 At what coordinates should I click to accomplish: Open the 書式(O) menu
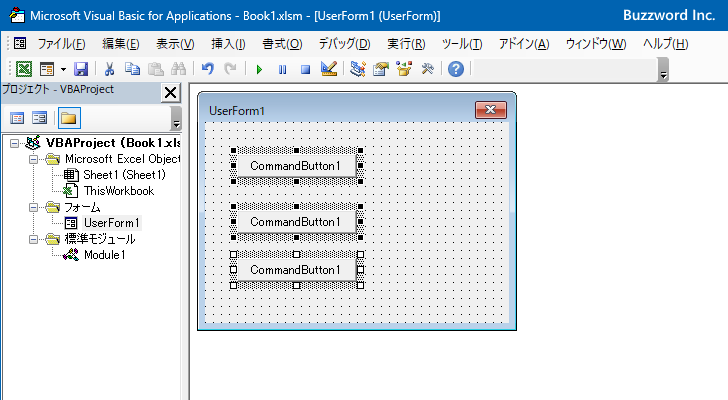pos(282,44)
